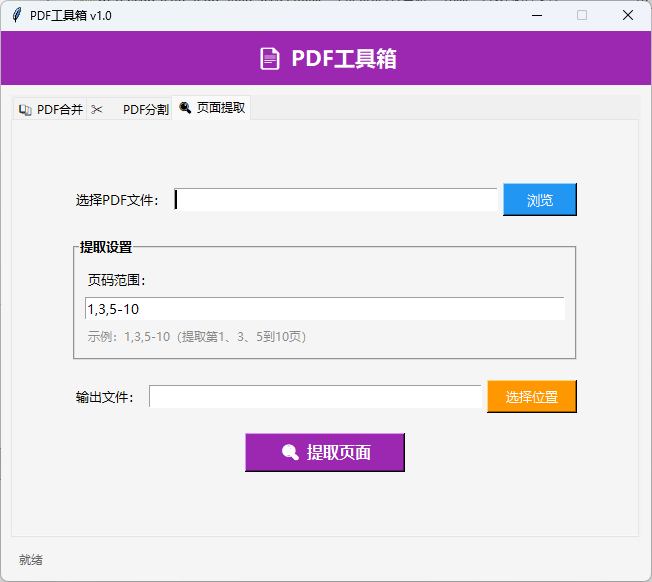Click the example hint text 示例：1,3,5-10
The height and width of the screenshot is (582, 652).
[x=197, y=336]
